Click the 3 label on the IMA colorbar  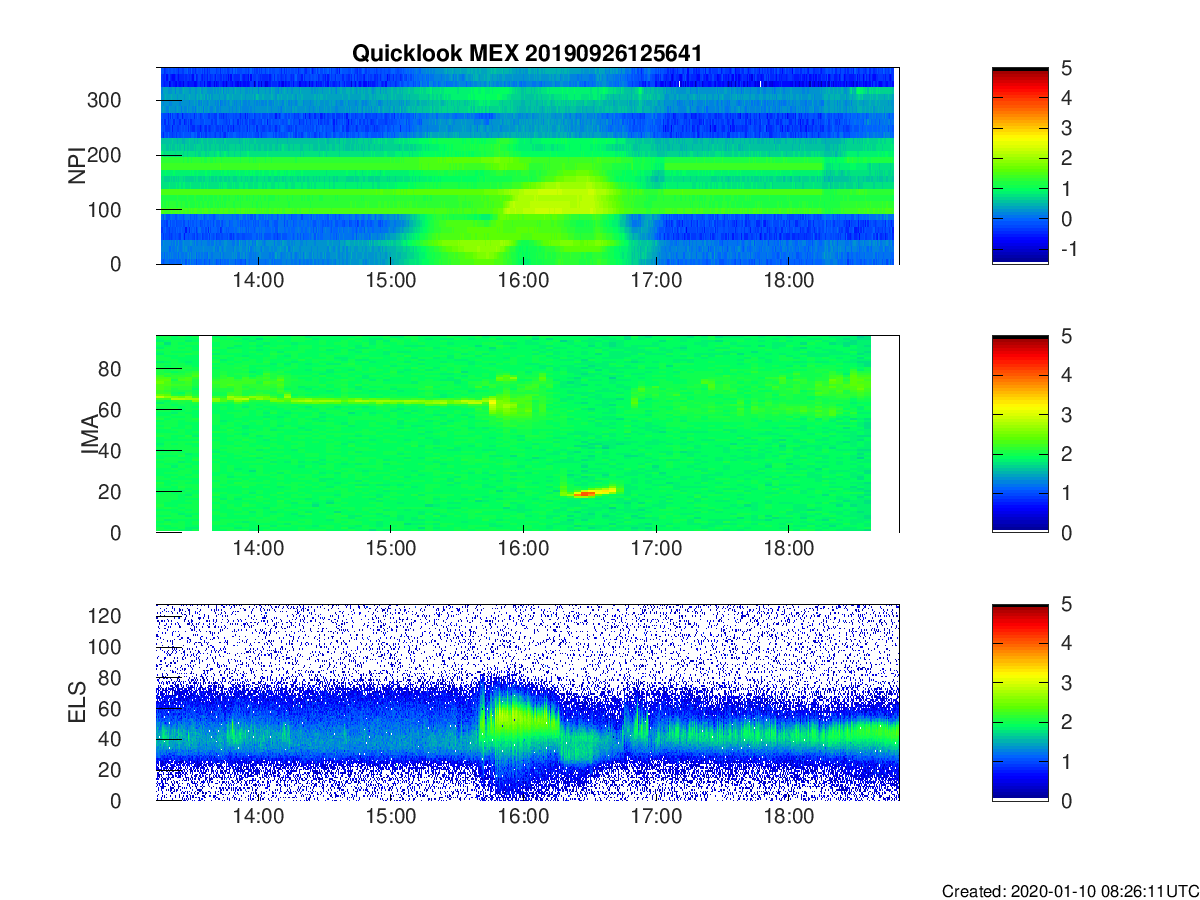coord(1067,414)
